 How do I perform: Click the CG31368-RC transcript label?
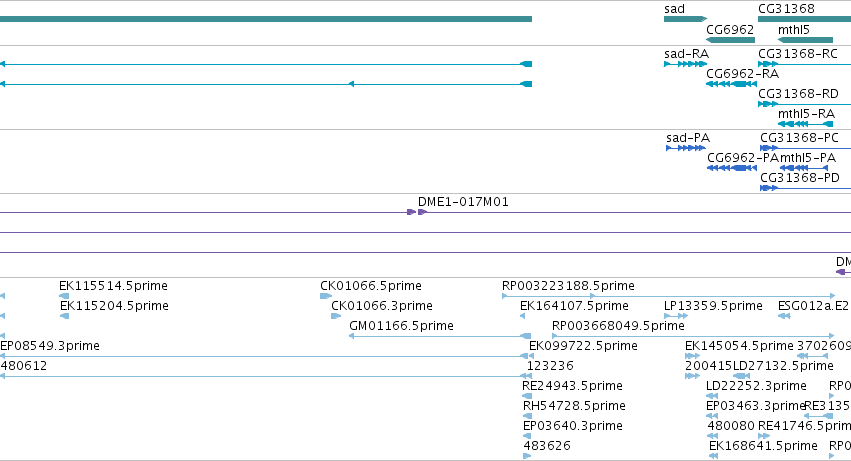click(798, 54)
